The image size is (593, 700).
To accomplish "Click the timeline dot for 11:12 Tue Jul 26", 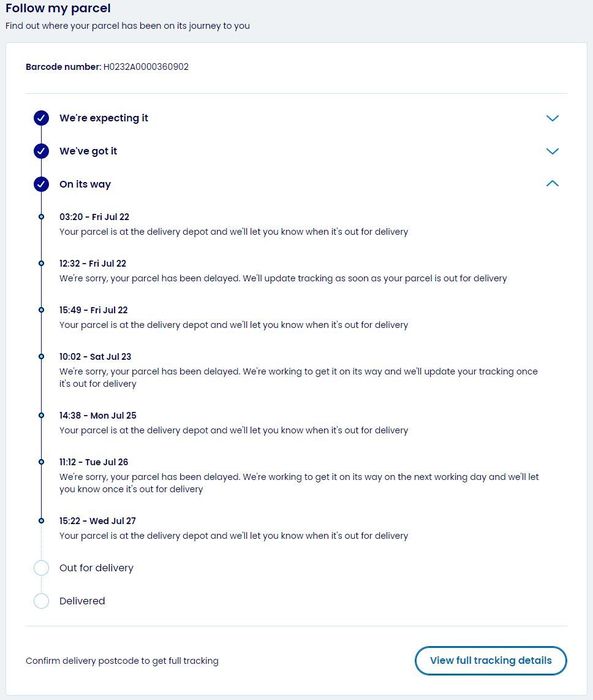I will coord(41,462).
